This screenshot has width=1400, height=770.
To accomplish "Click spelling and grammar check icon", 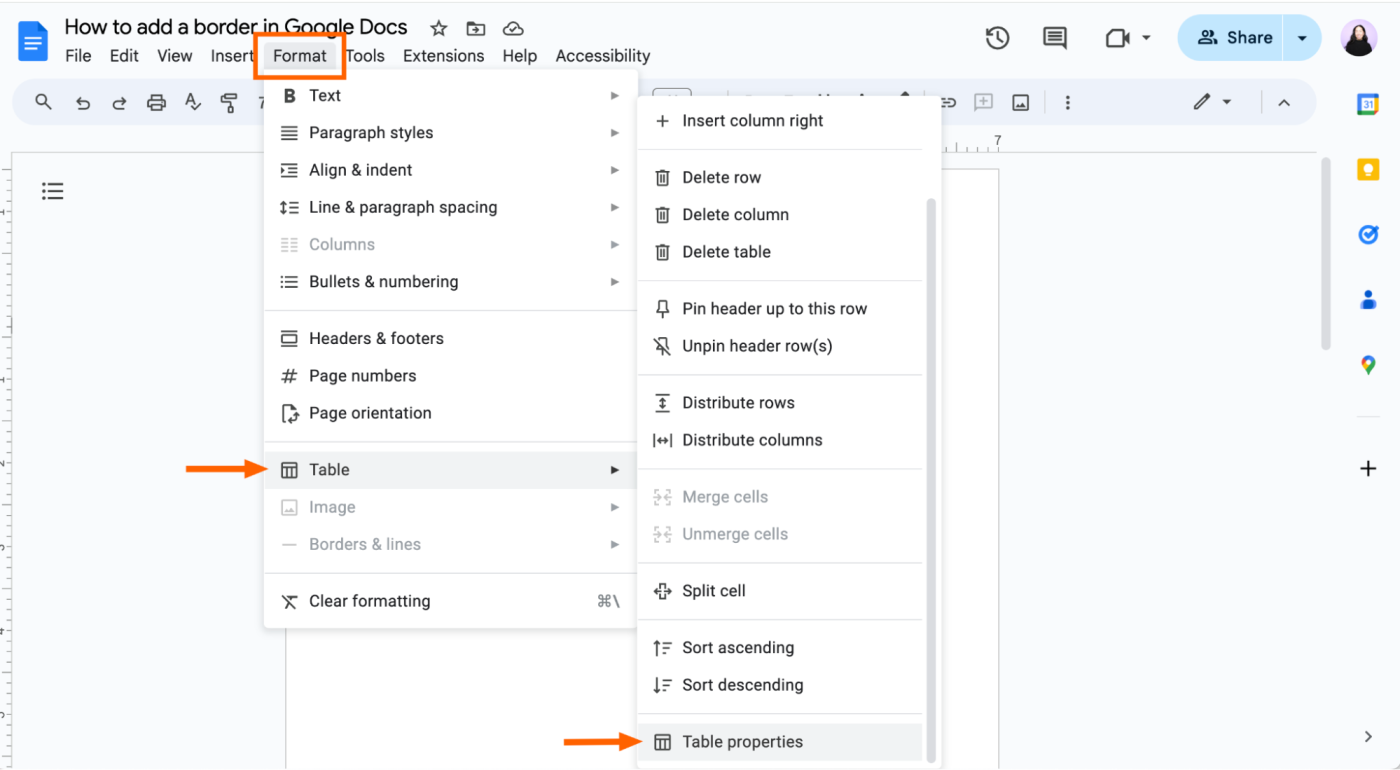I will tap(193, 102).
